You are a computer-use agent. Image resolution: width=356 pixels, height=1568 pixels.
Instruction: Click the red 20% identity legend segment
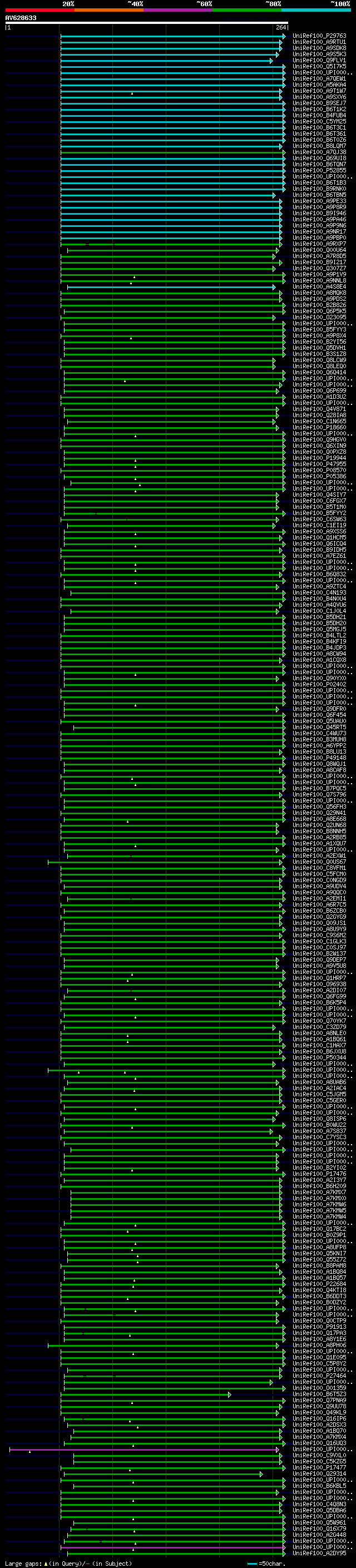[x=39, y=10]
